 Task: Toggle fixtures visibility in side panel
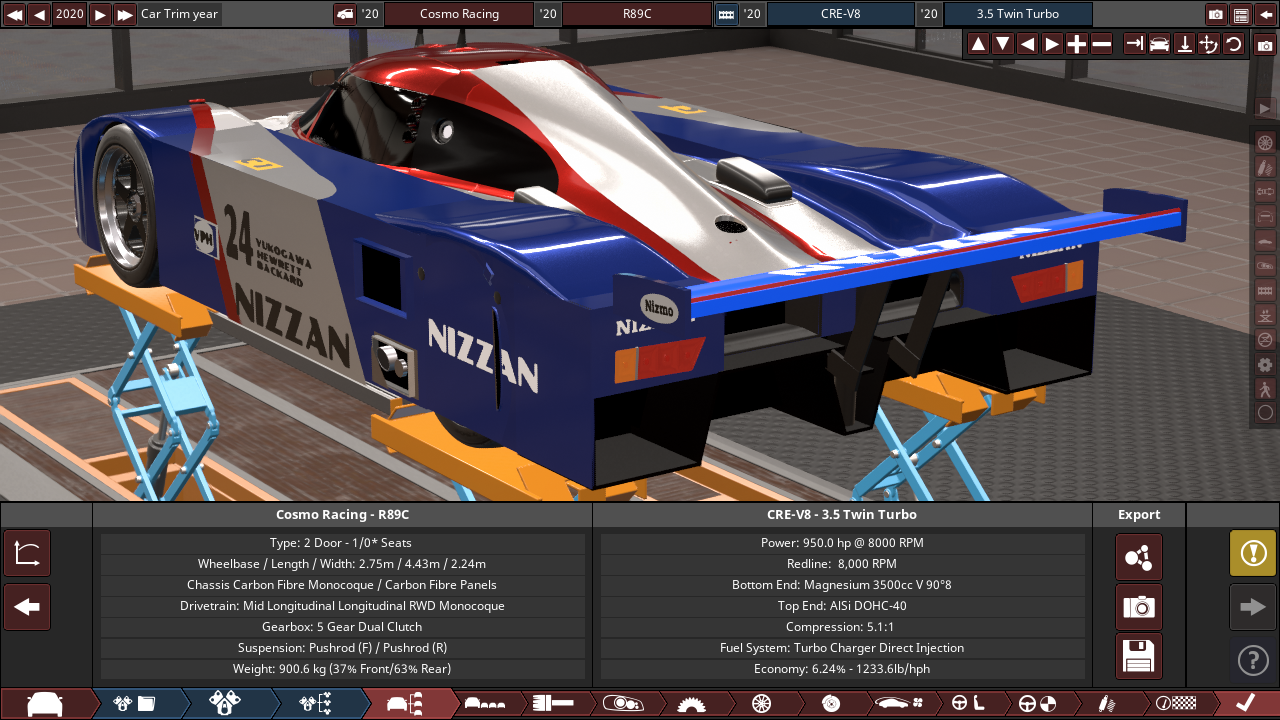pyautogui.click(x=1265, y=265)
